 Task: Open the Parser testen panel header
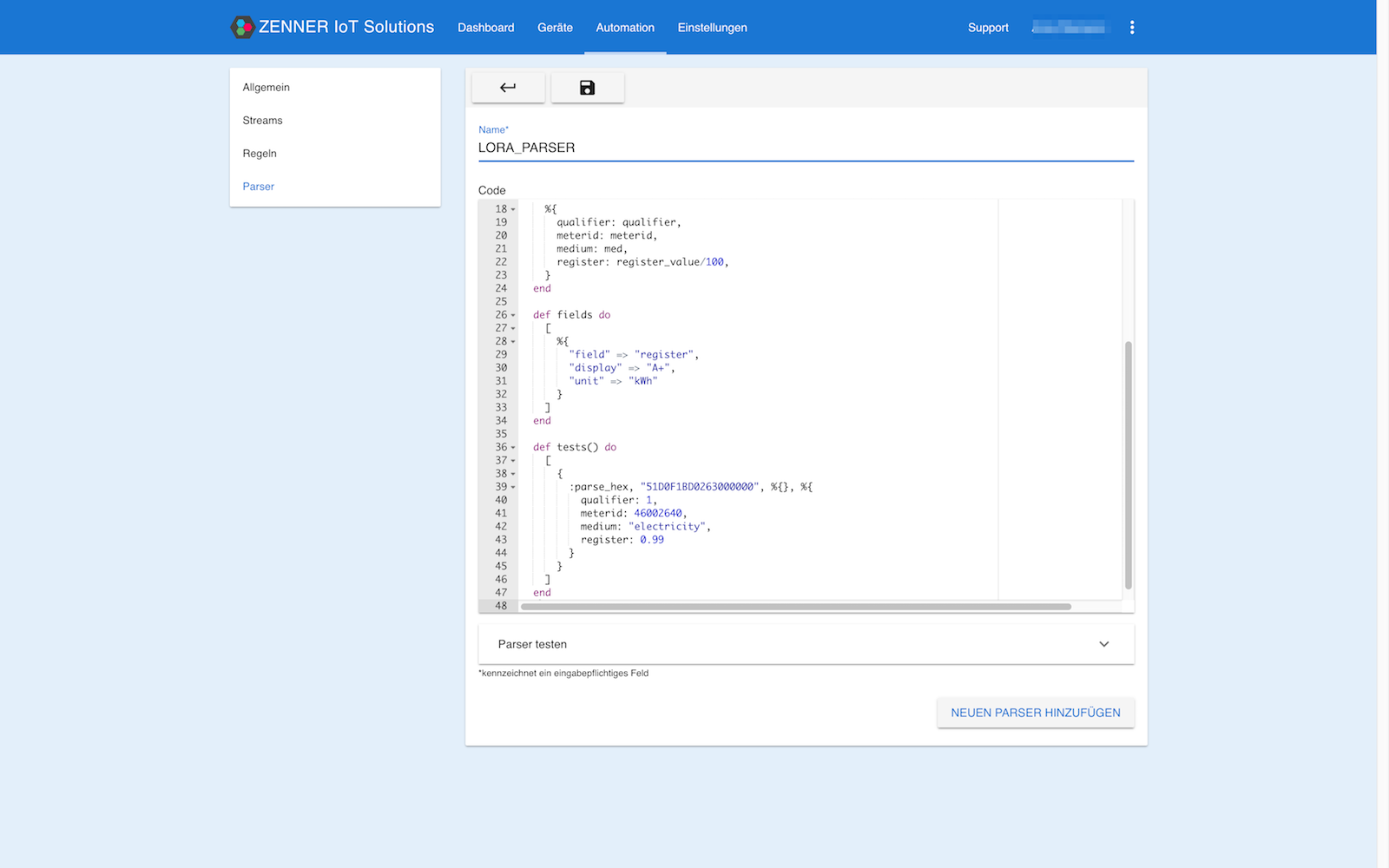(x=806, y=644)
